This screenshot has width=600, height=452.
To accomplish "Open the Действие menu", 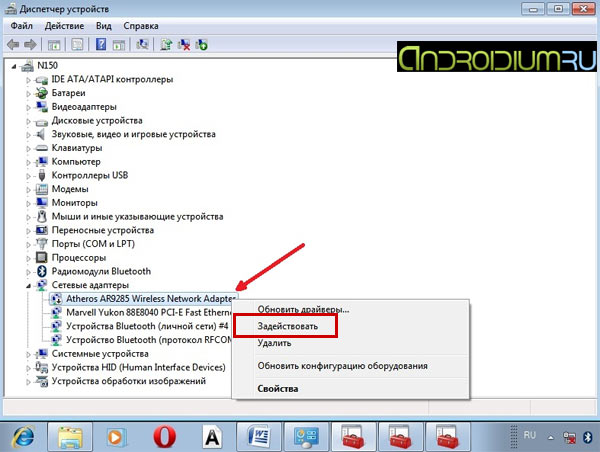I will point(64,26).
